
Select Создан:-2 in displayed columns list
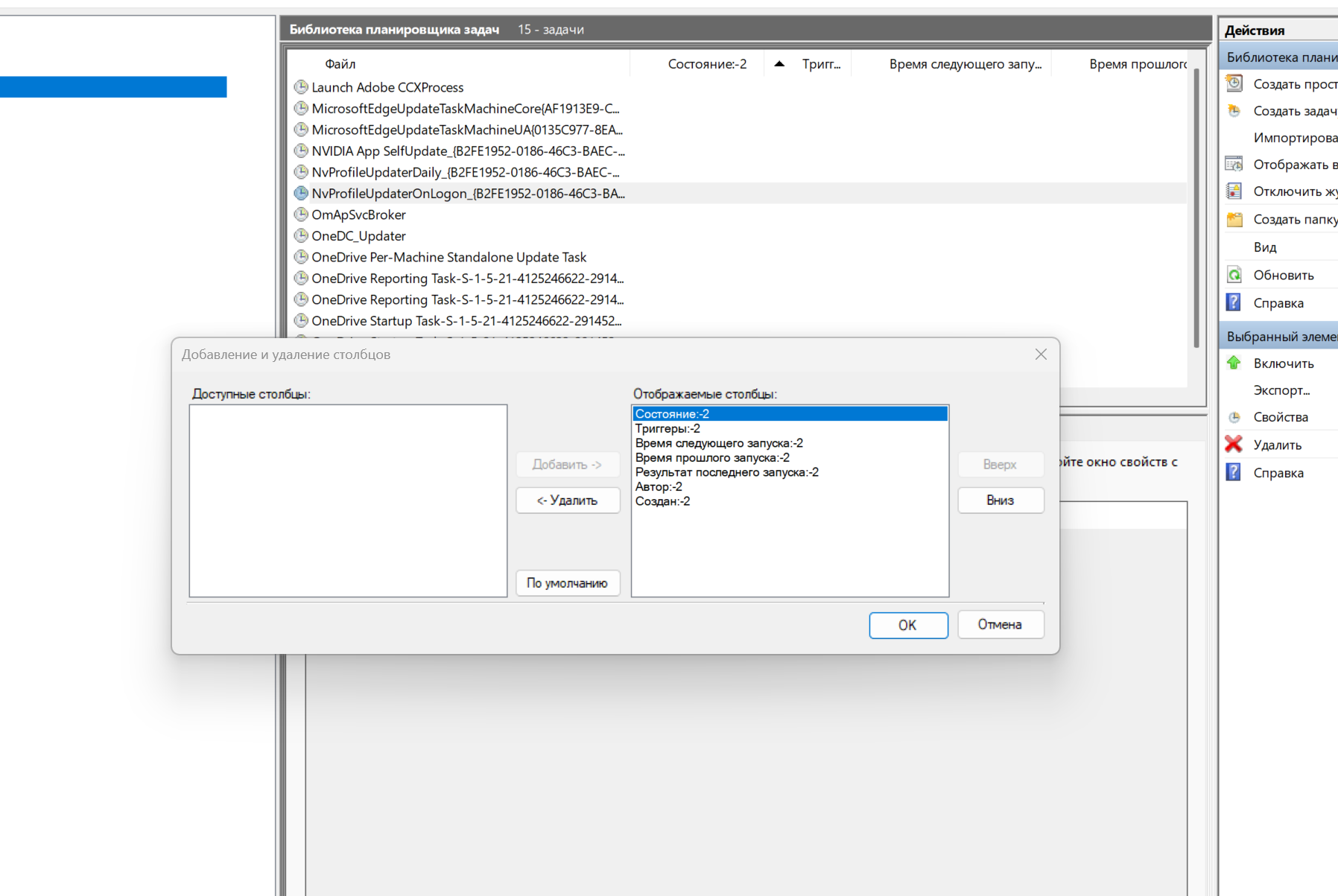pyautogui.click(x=790, y=501)
